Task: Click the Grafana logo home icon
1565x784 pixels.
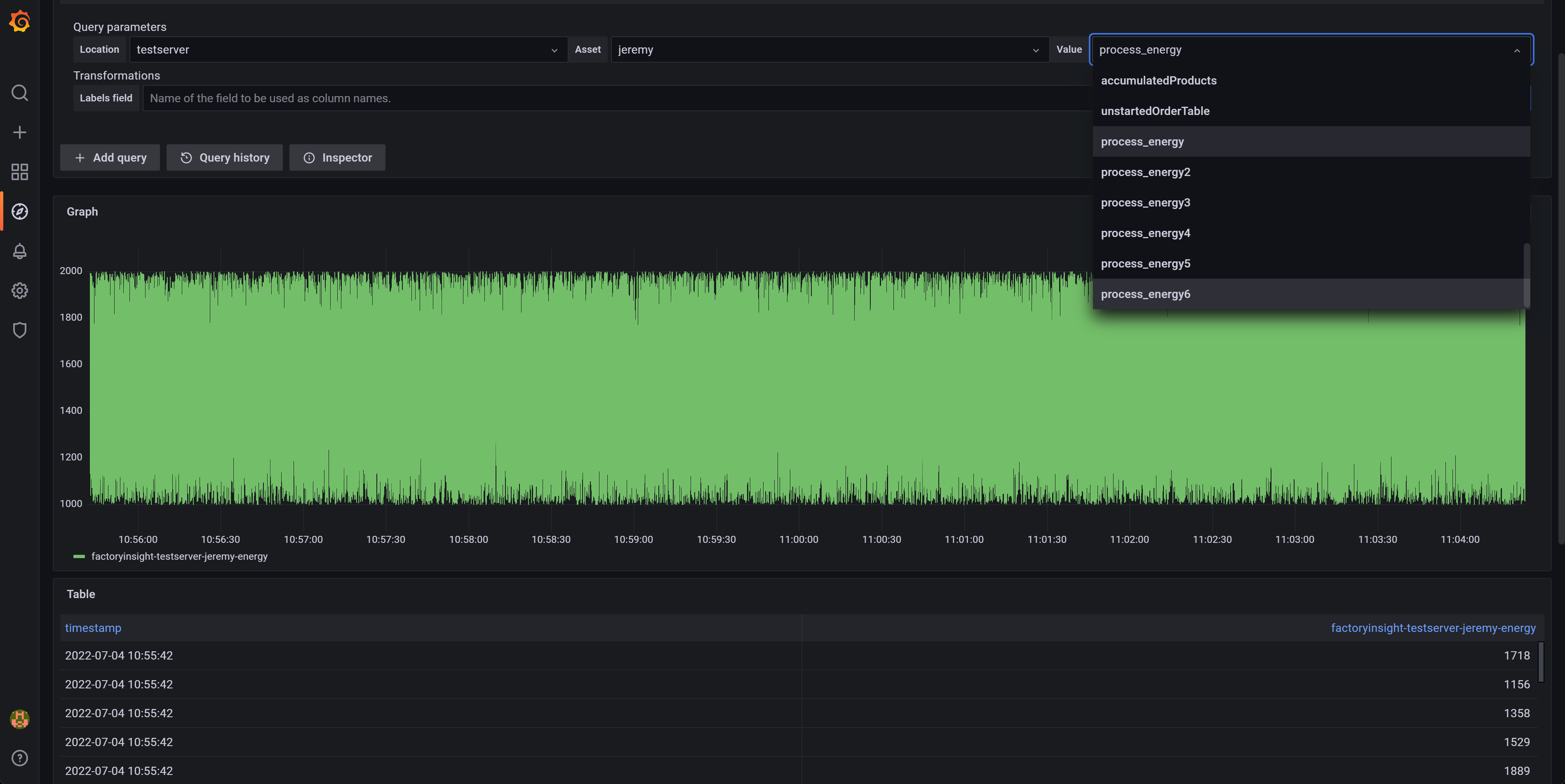Action: pyautogui.click(x=19, y=21)
